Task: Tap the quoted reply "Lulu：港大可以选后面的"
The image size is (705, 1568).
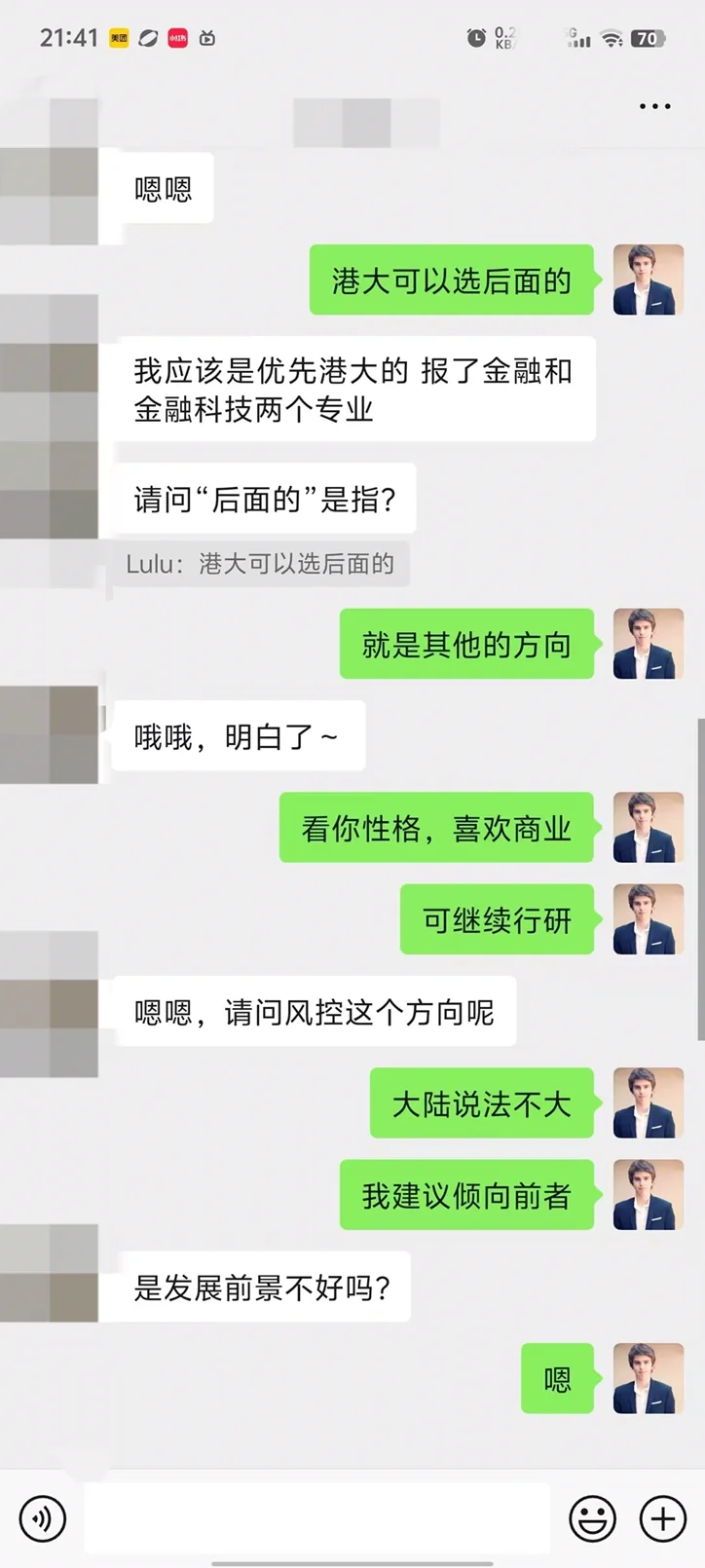Action: [x=260, y=564]
